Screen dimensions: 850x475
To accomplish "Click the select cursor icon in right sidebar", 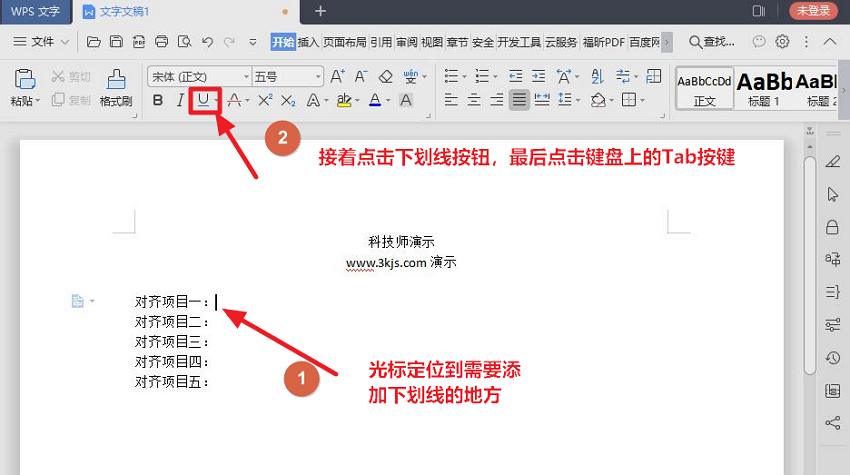I will point(833,194).
